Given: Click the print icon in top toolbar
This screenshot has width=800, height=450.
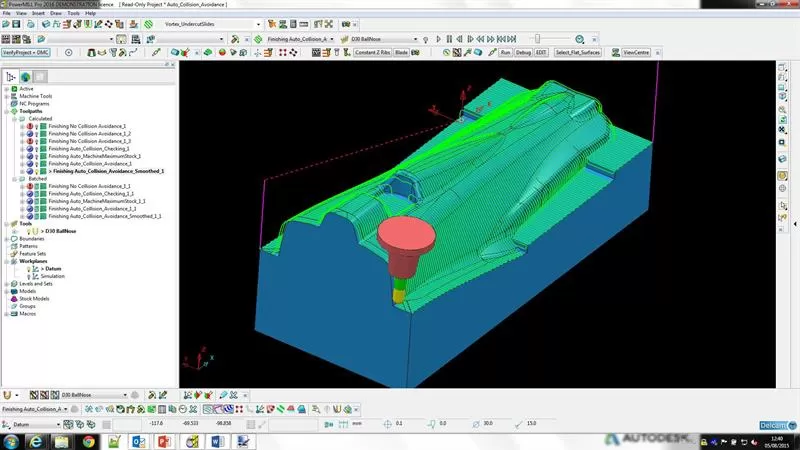Looking at the screenshot, I should (31, 24).
